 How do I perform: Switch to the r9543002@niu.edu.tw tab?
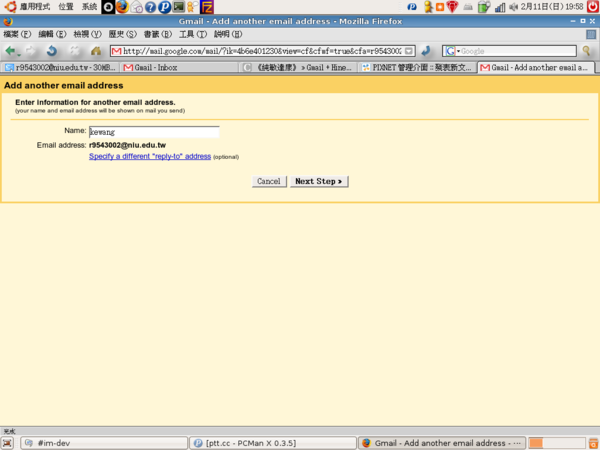click(60, 67)
